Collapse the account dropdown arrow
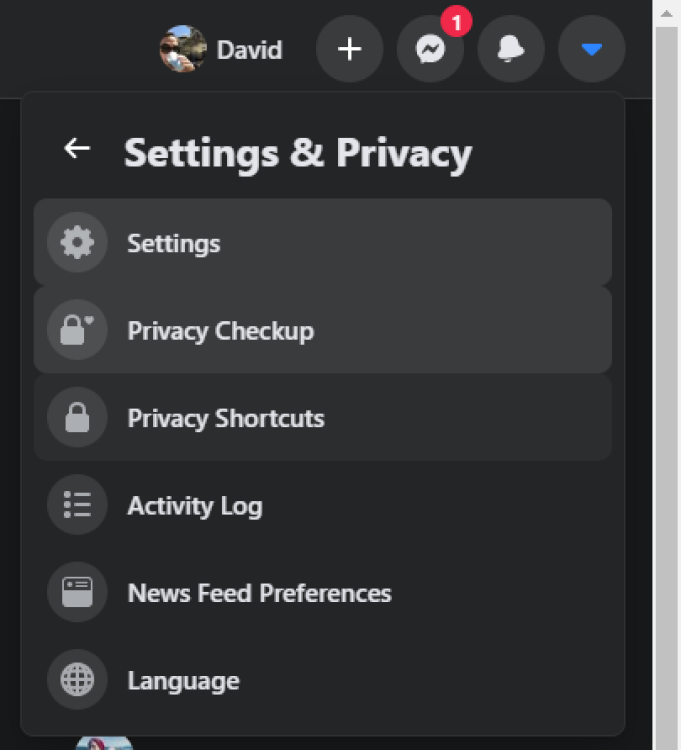The width and height of the screenshot is (681, 750). [x=592, y=49]
